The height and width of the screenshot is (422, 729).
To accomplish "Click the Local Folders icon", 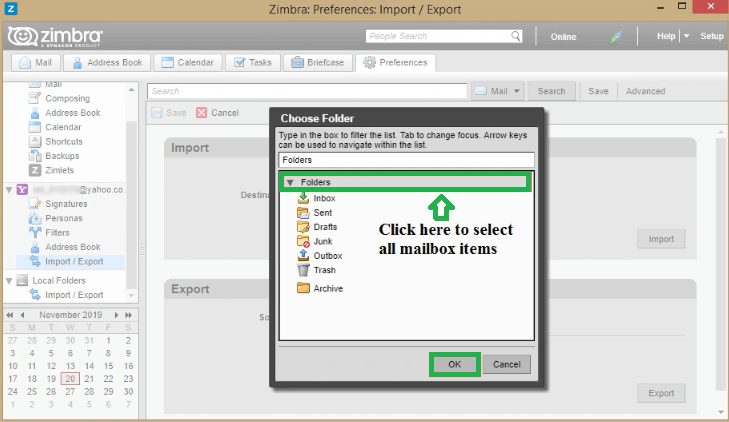I will [22, 280].
